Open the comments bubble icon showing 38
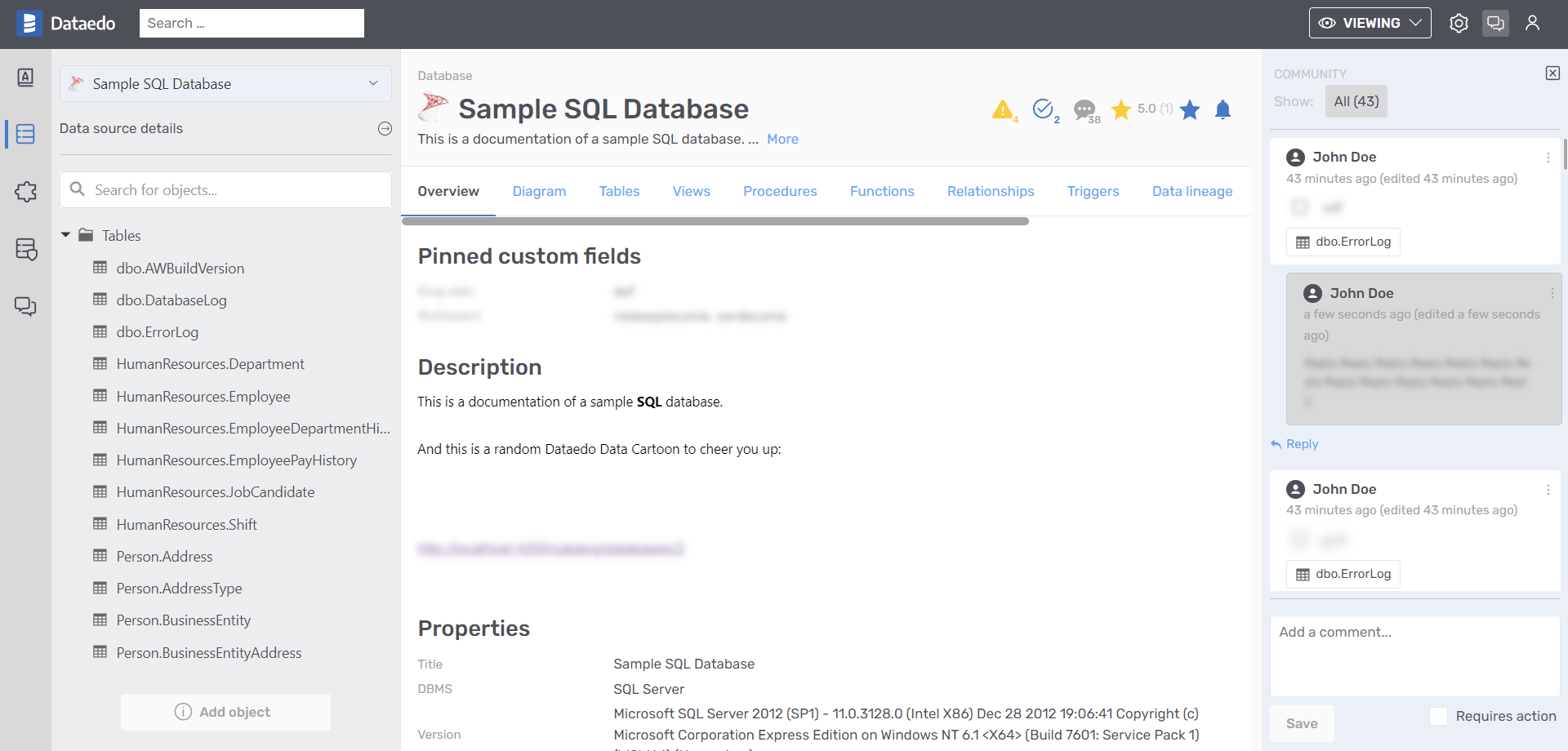1568x751 pixels. pyautogui.click(x=1085, y=109)
